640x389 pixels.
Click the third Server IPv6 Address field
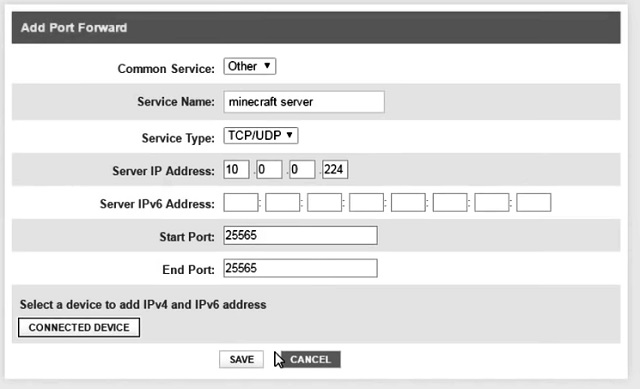tap(324, 202)
